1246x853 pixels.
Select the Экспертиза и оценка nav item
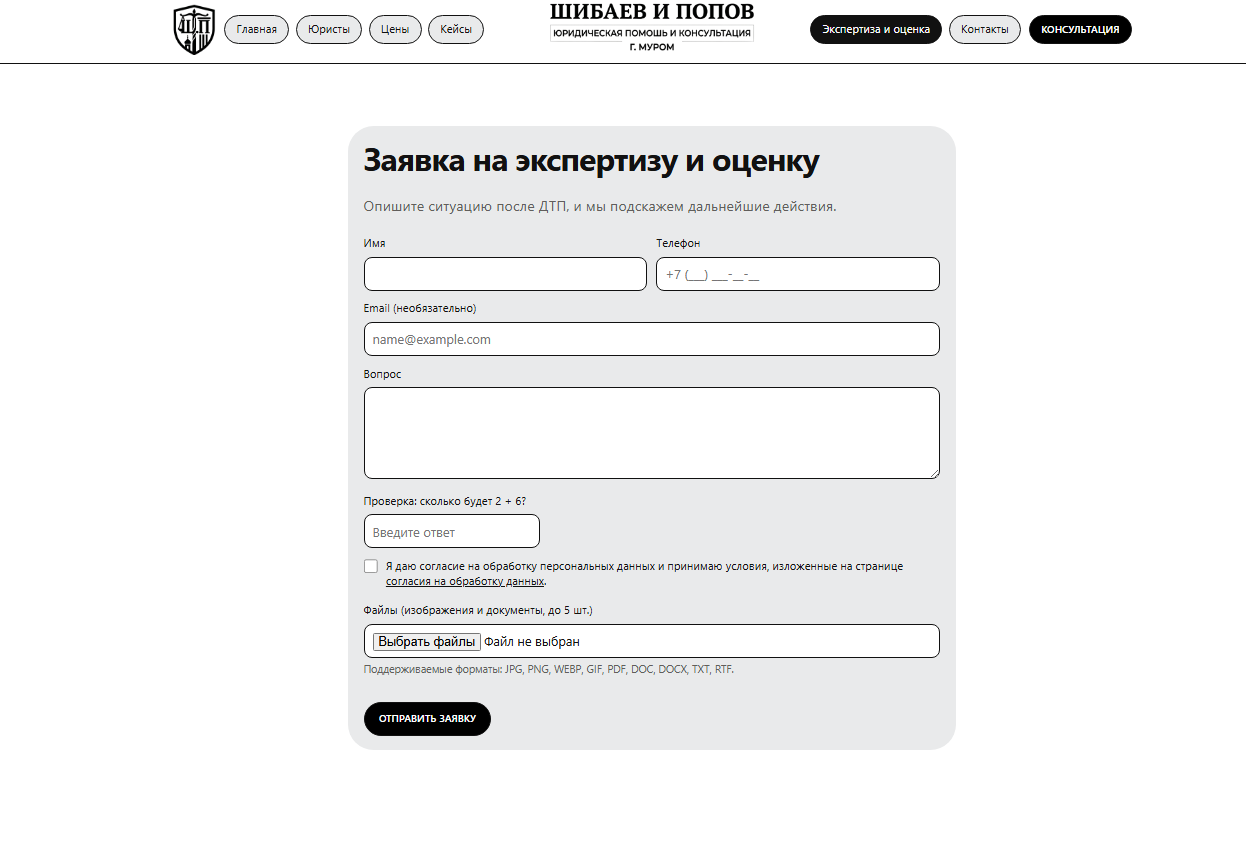(x=876, y=30)
